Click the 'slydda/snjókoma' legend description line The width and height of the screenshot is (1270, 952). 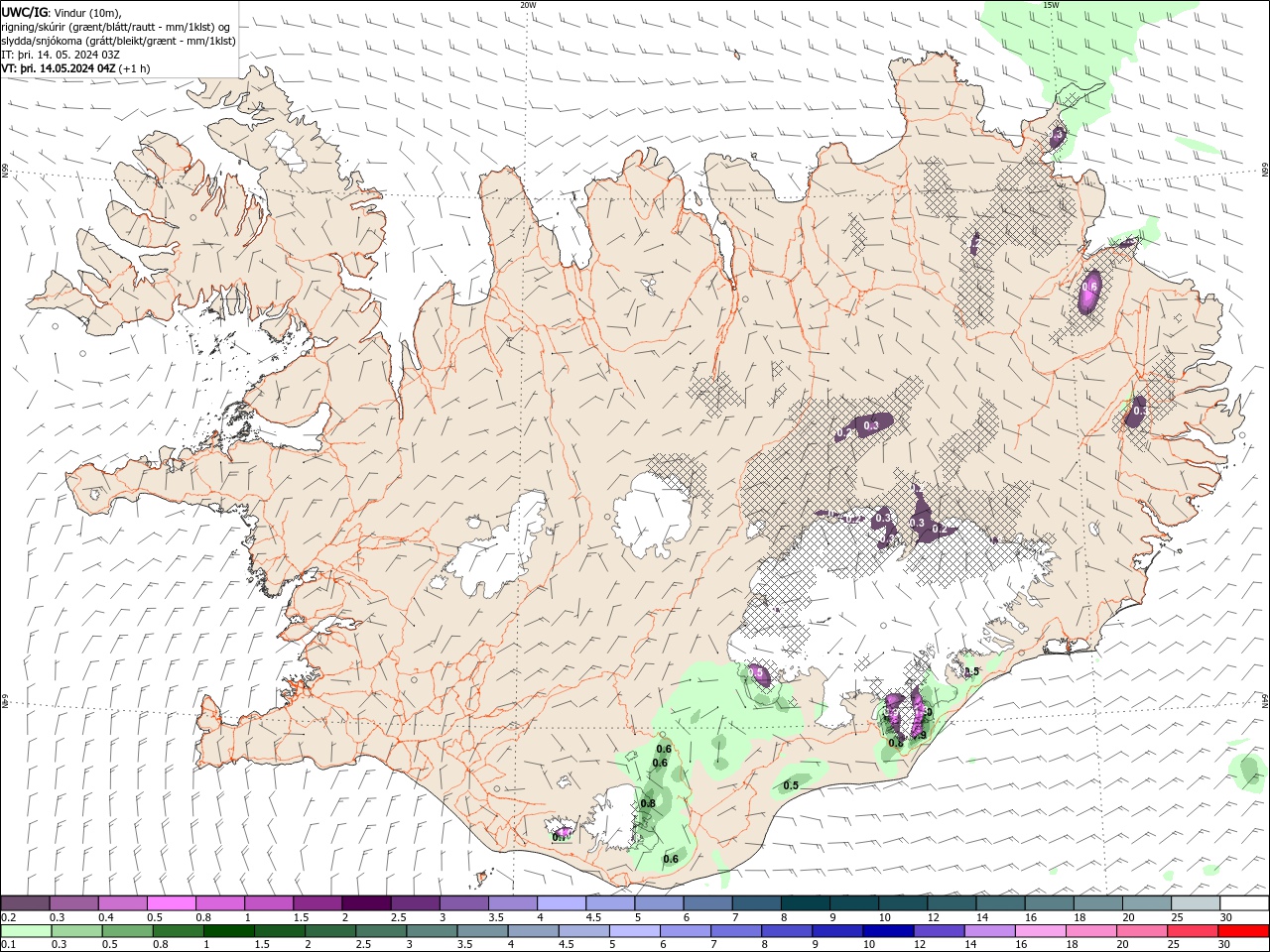point(119,41)
